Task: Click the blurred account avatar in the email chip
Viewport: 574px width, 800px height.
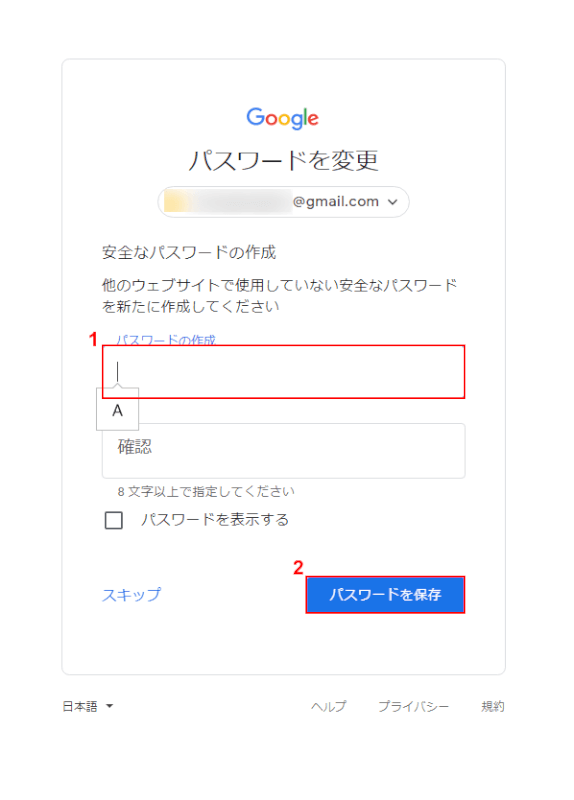Action: pos(177,202)
